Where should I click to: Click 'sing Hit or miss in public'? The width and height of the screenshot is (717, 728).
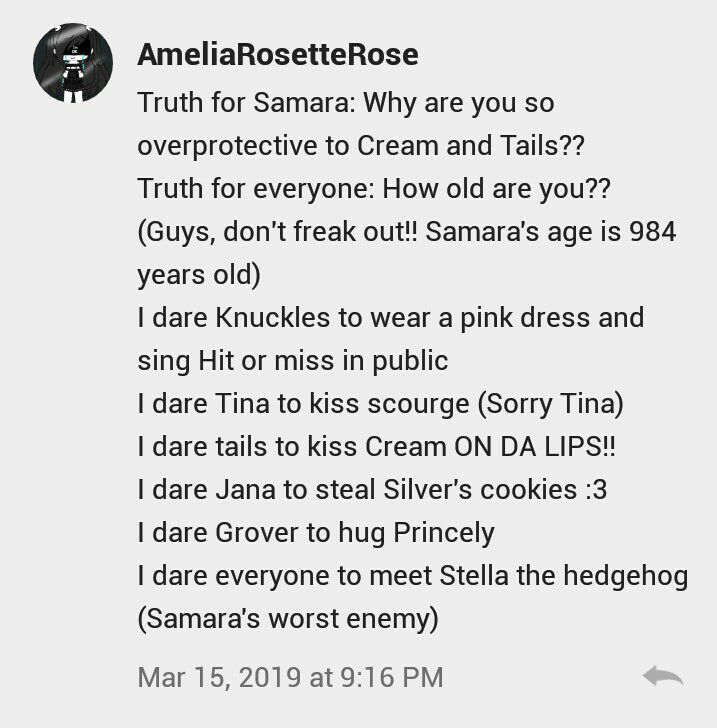293,361
